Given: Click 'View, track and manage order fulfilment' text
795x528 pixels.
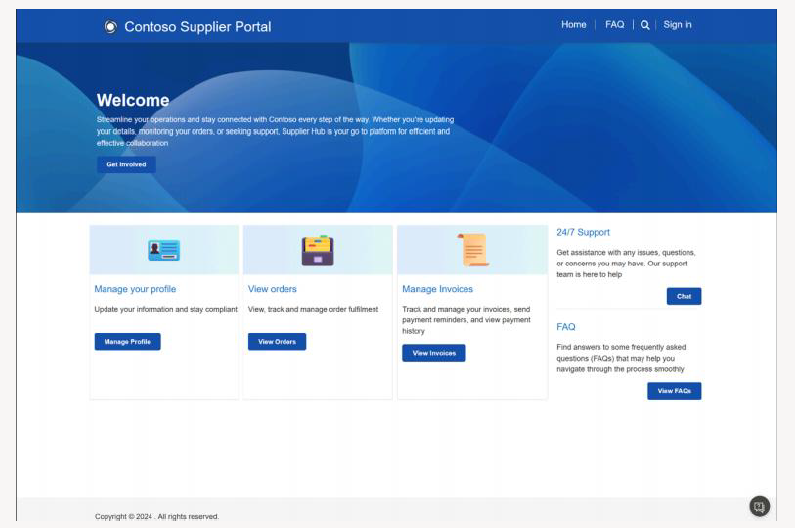Looking at the screenshot, I should click(313, 309).
